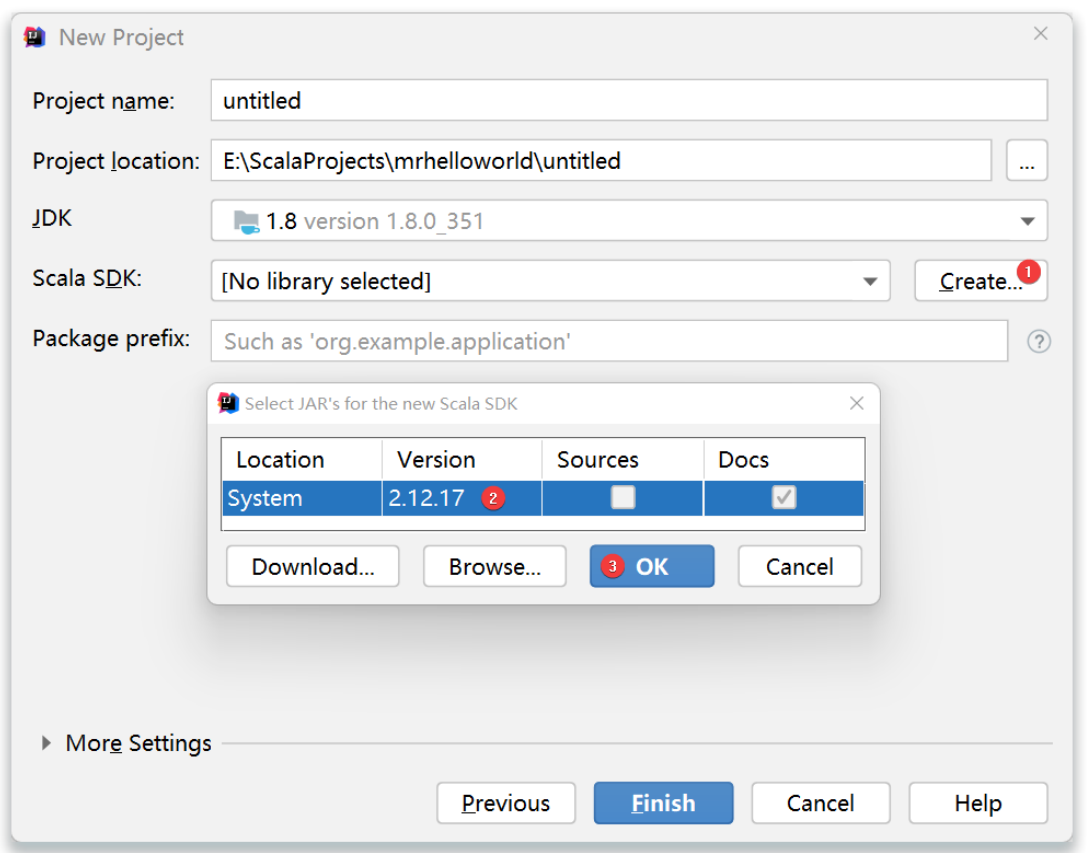Click Download... to fetch a Scala SDK
Image resolution: width=1092 pixels, height=853 pixels.
tap(313, 566)
